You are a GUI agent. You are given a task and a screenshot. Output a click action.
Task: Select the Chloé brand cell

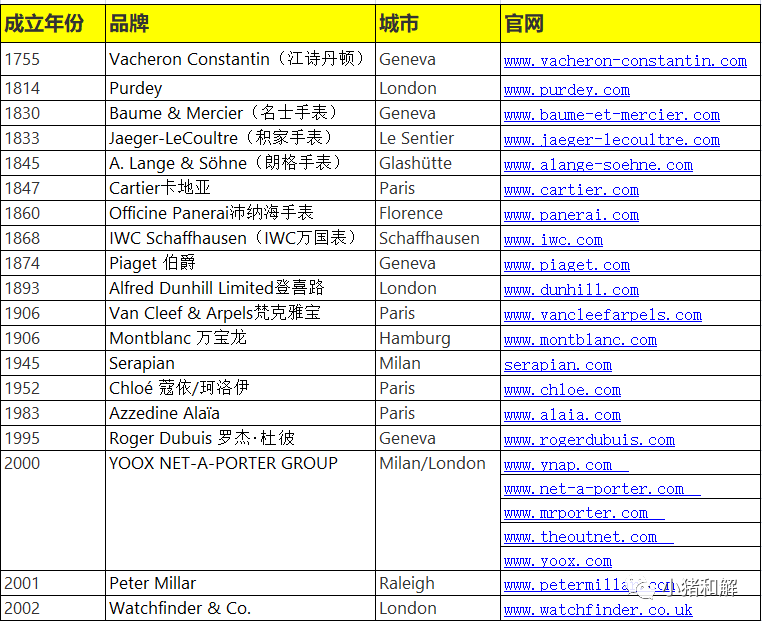point(241,388)
